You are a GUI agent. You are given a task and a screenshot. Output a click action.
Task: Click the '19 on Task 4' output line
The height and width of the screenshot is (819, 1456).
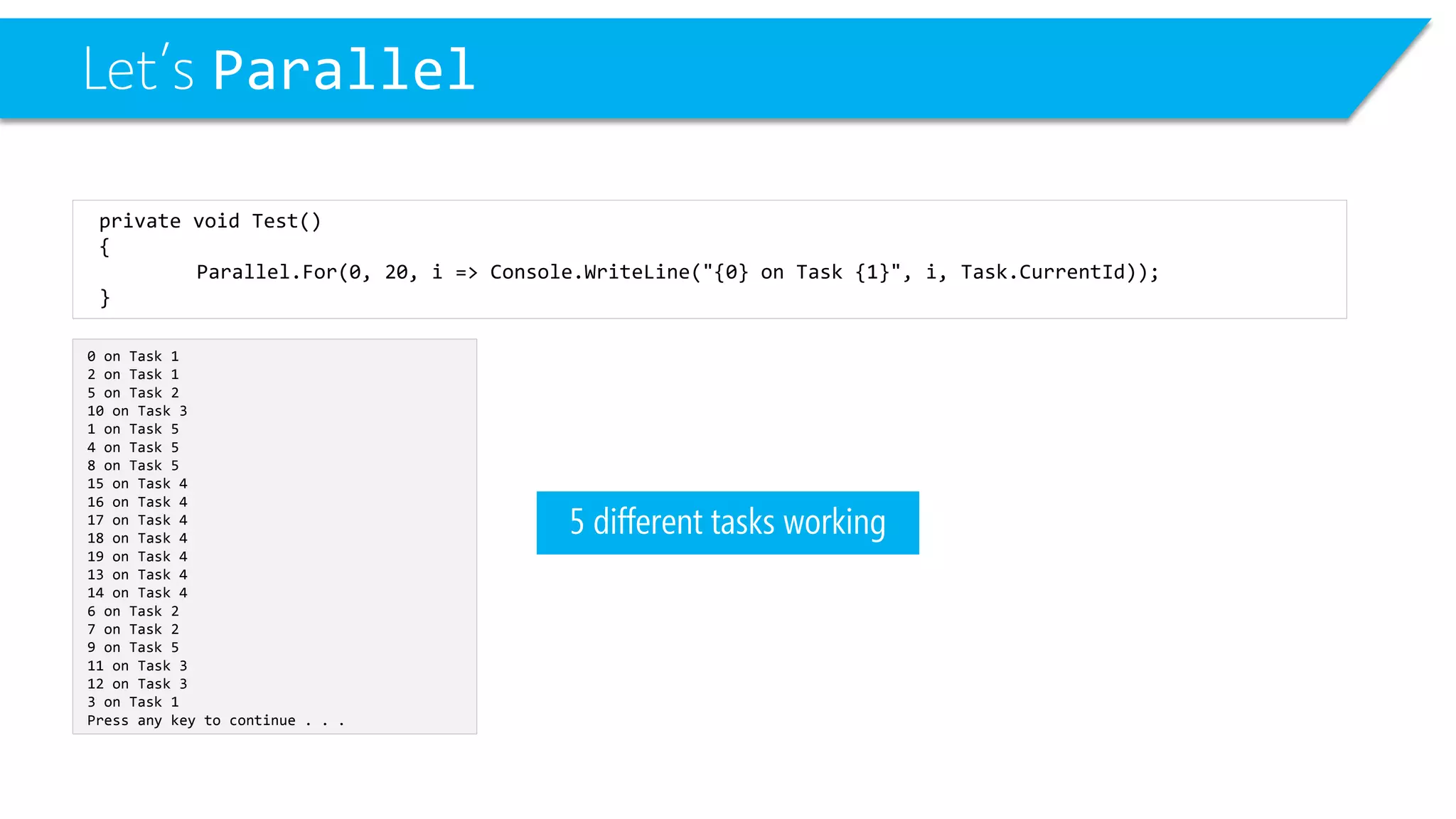[x=137, y=556]
